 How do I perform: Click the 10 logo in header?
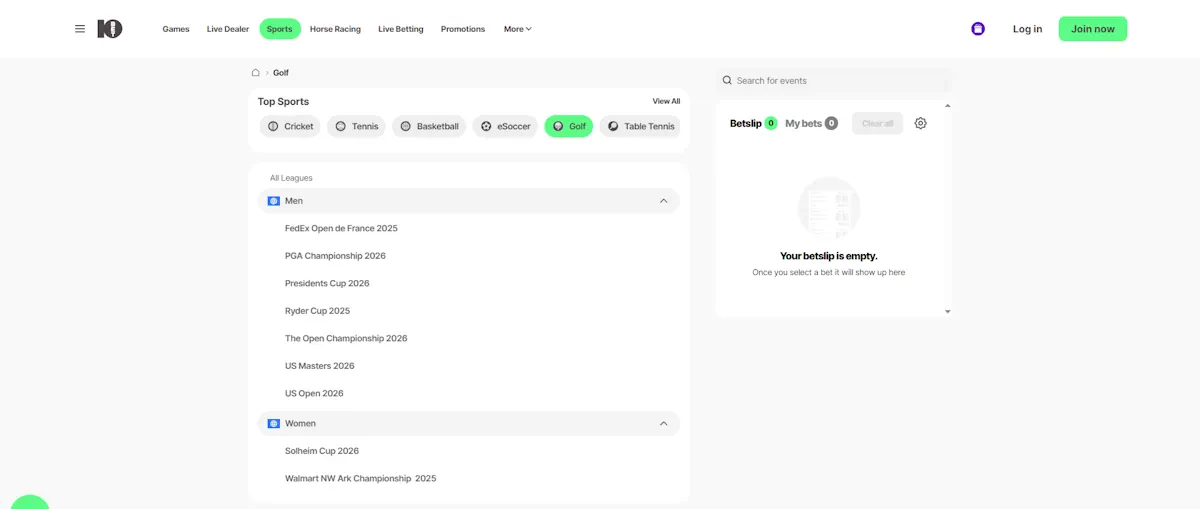110,29
